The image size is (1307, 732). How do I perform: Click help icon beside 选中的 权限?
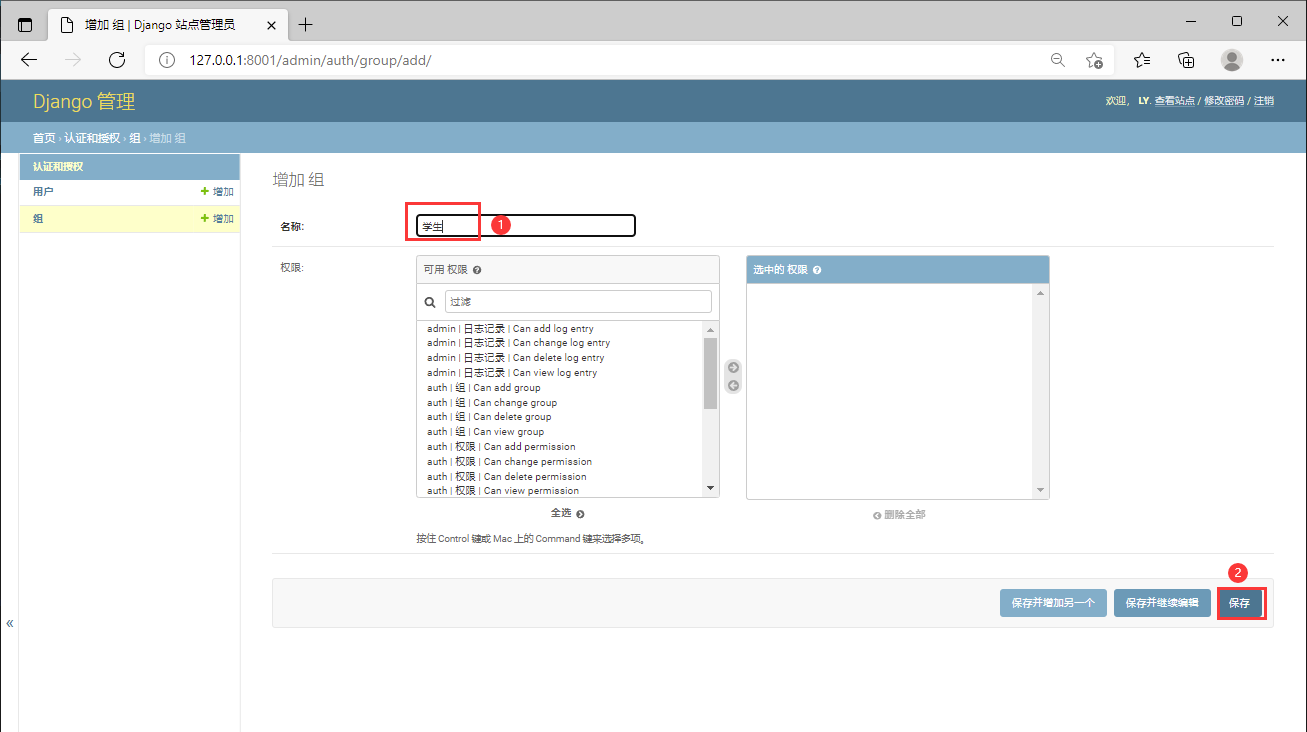click(x=817, y=270)
